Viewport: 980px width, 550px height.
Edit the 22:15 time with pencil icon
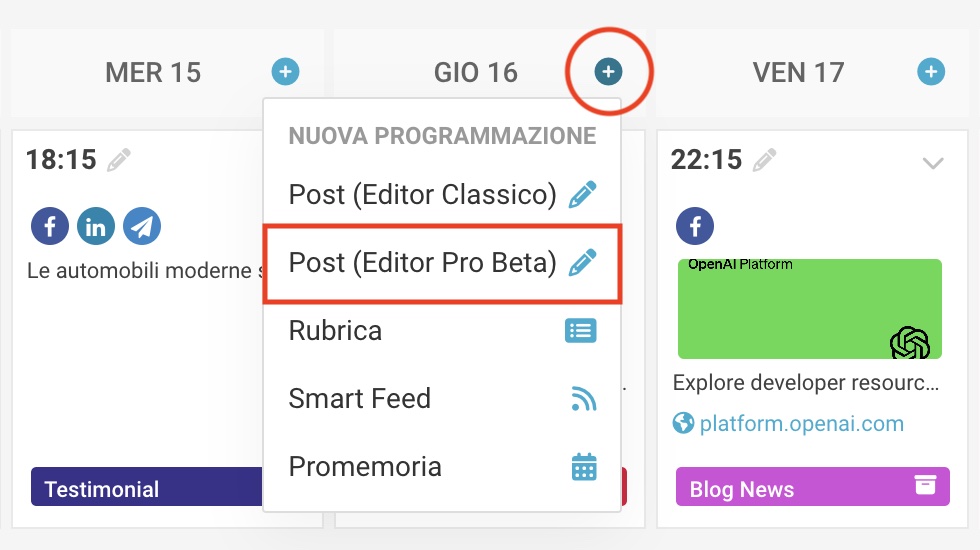pos(765,159)
